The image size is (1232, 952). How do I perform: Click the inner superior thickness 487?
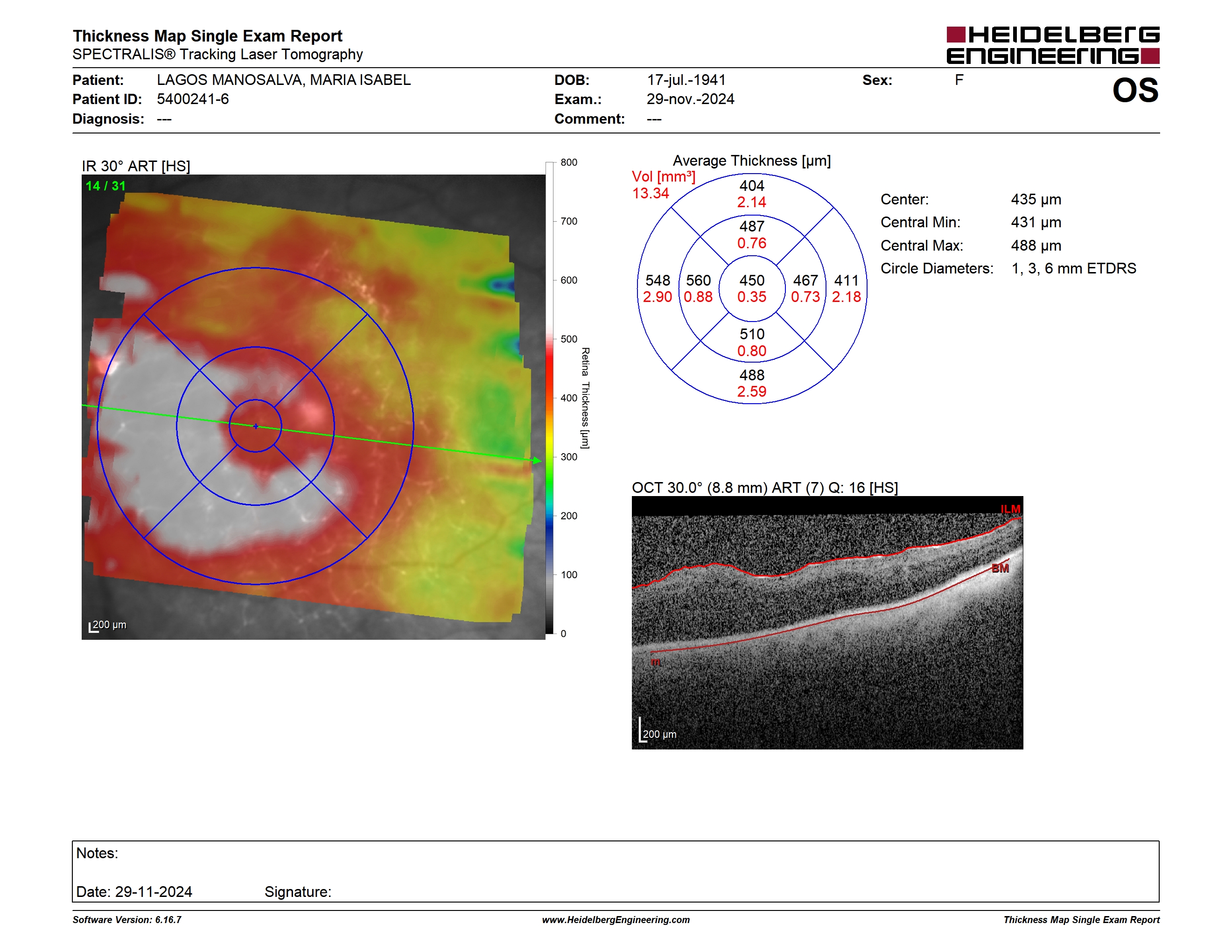point(752,226)
